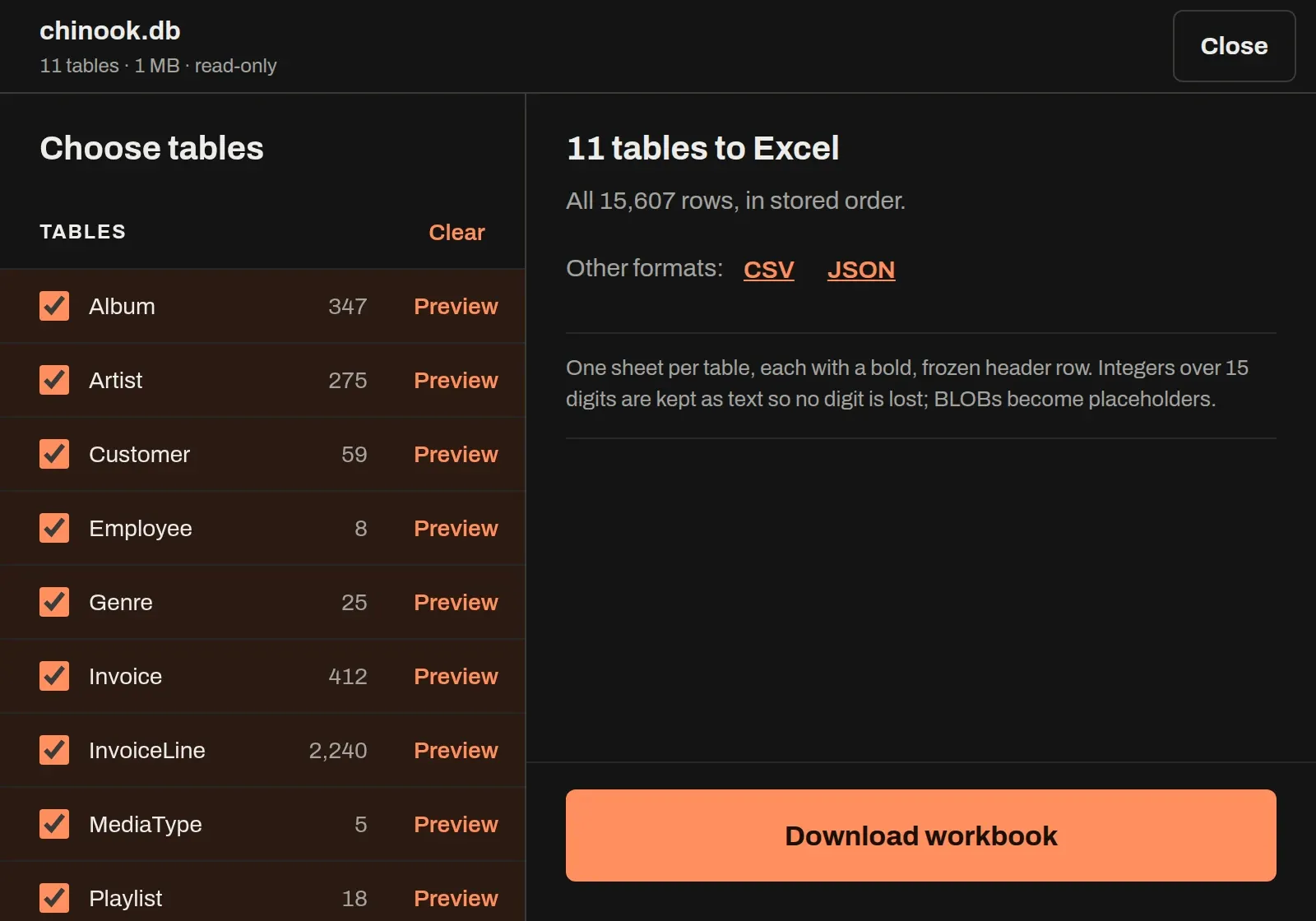Click the Download workbook button

[x=921, y=835]
